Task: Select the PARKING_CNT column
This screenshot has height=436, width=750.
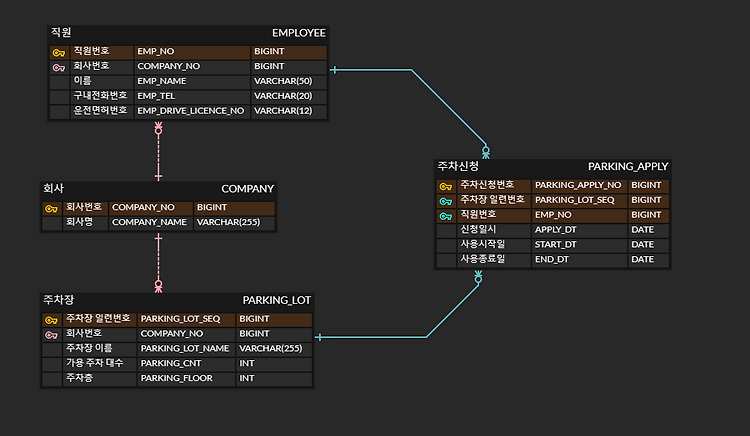Action: (x=171, y=363)
